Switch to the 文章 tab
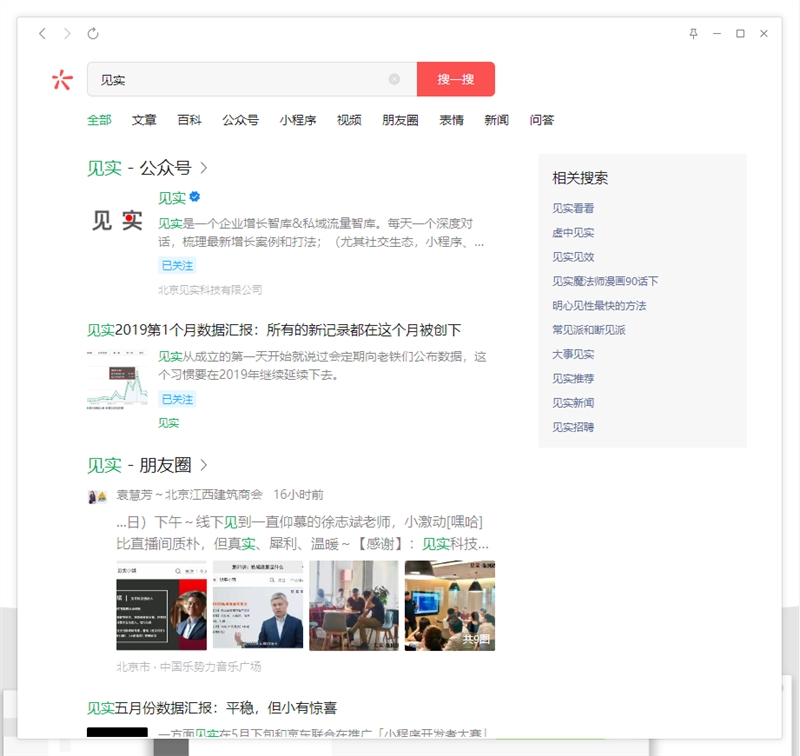This screenshot has height=756, width=800. pyautogui.click(x=144, y=120)
